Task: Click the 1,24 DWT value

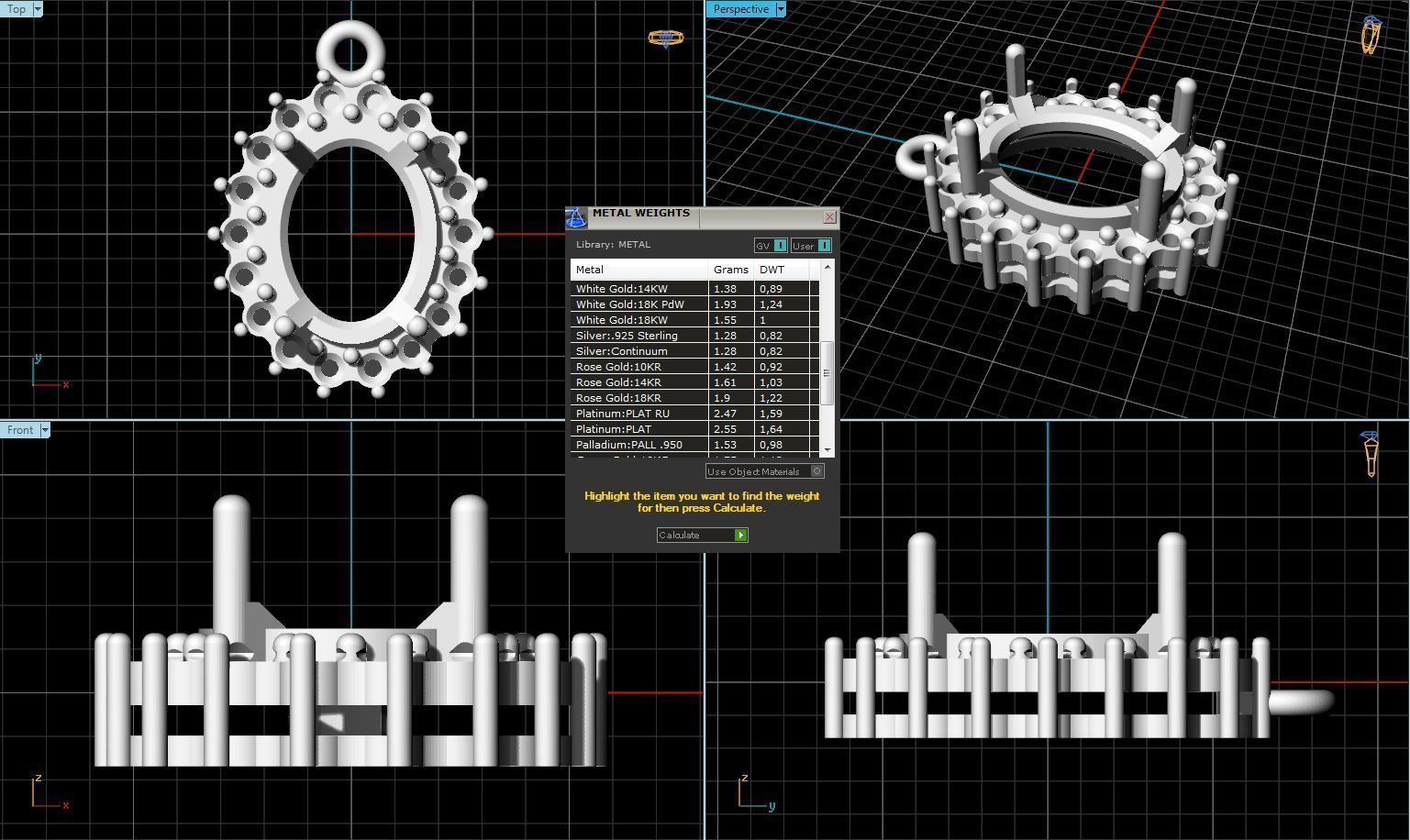Action: point(771,304)
